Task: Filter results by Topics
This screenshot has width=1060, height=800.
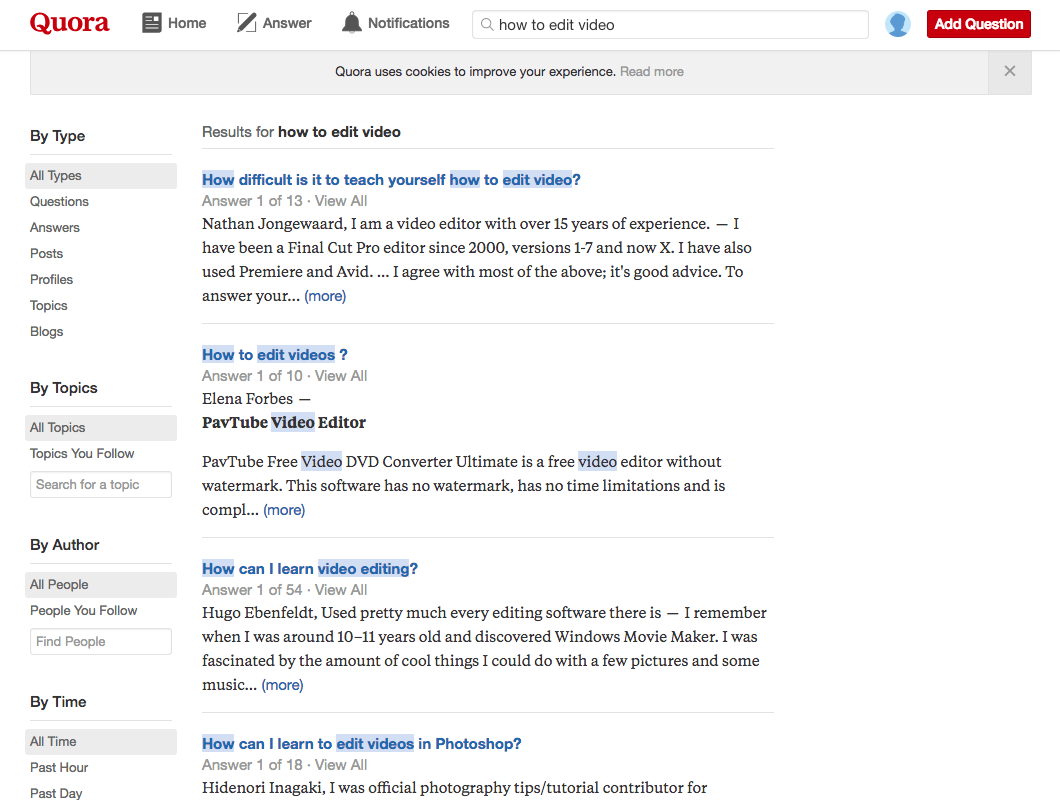Action: (49, 306)
